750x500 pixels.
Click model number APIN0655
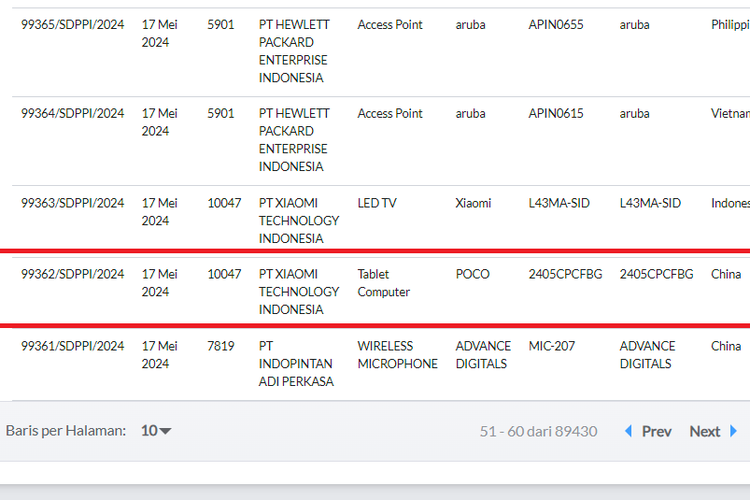click(556, 24)
